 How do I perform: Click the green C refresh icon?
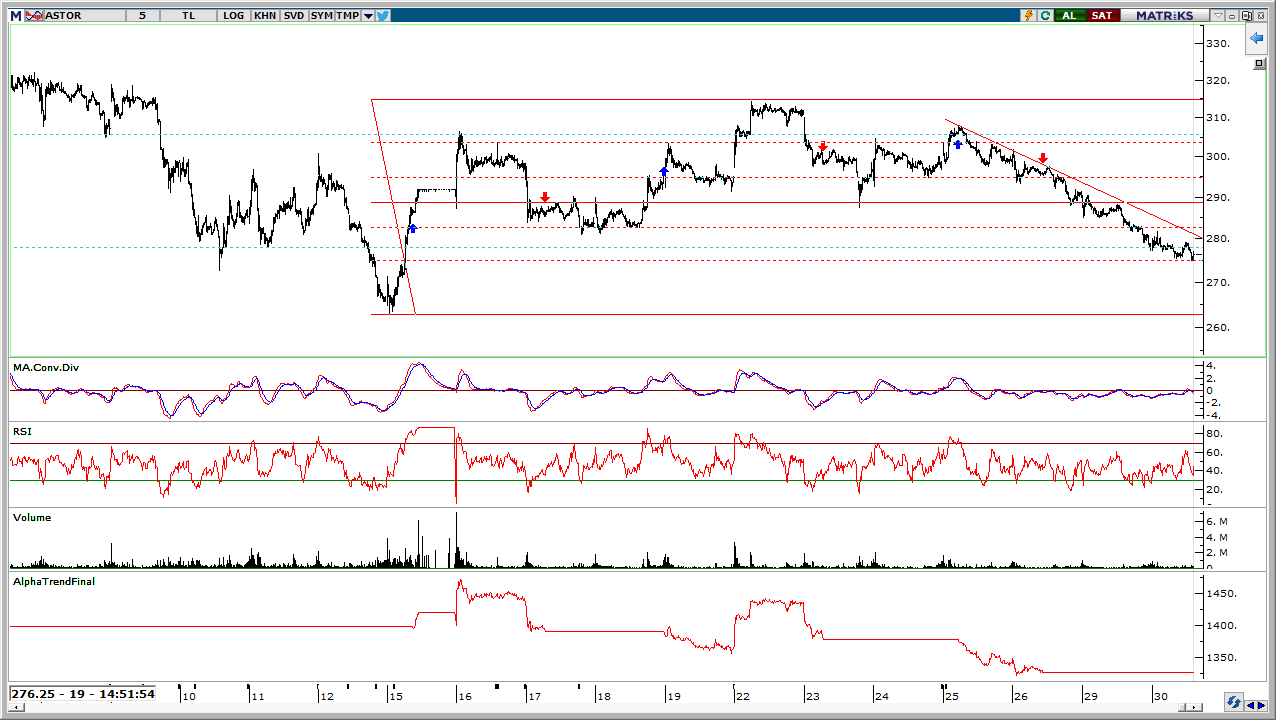(x=1045, y=15)
